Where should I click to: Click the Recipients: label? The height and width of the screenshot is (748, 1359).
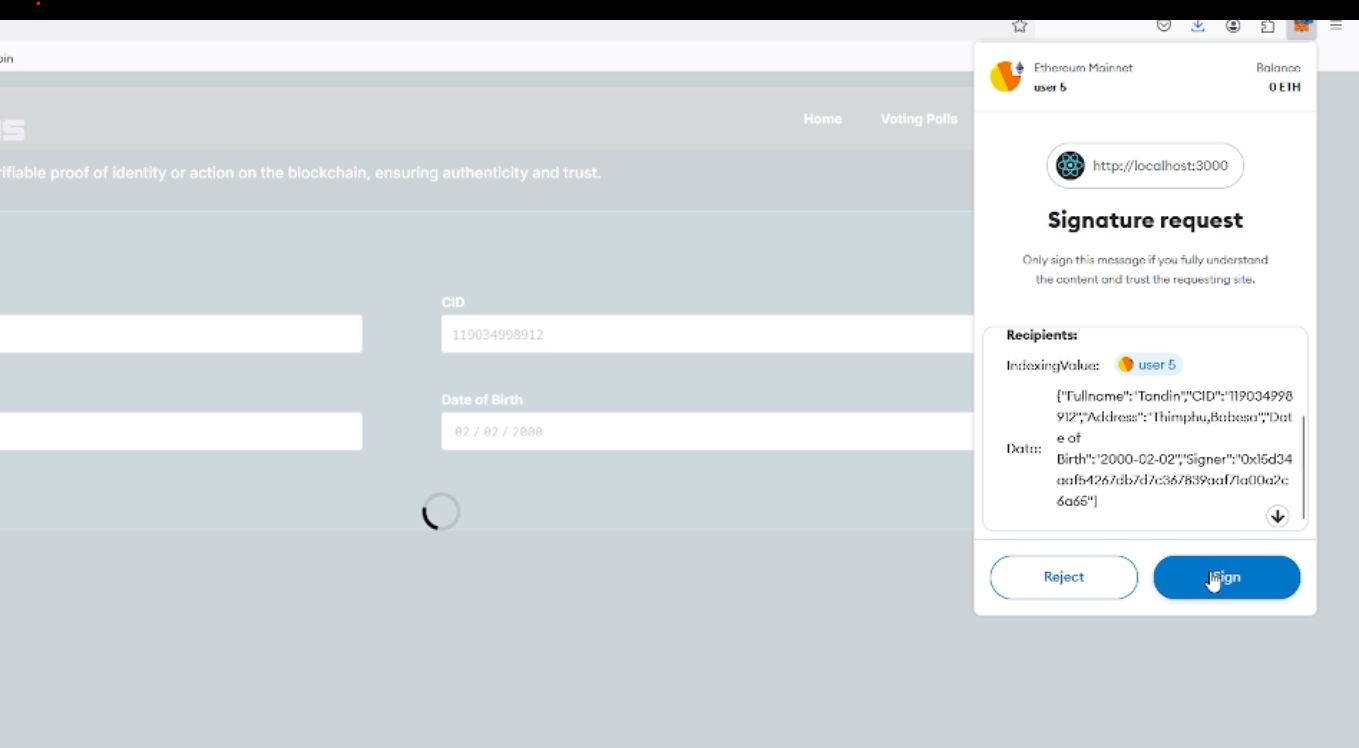click(x=1041, y=335)
